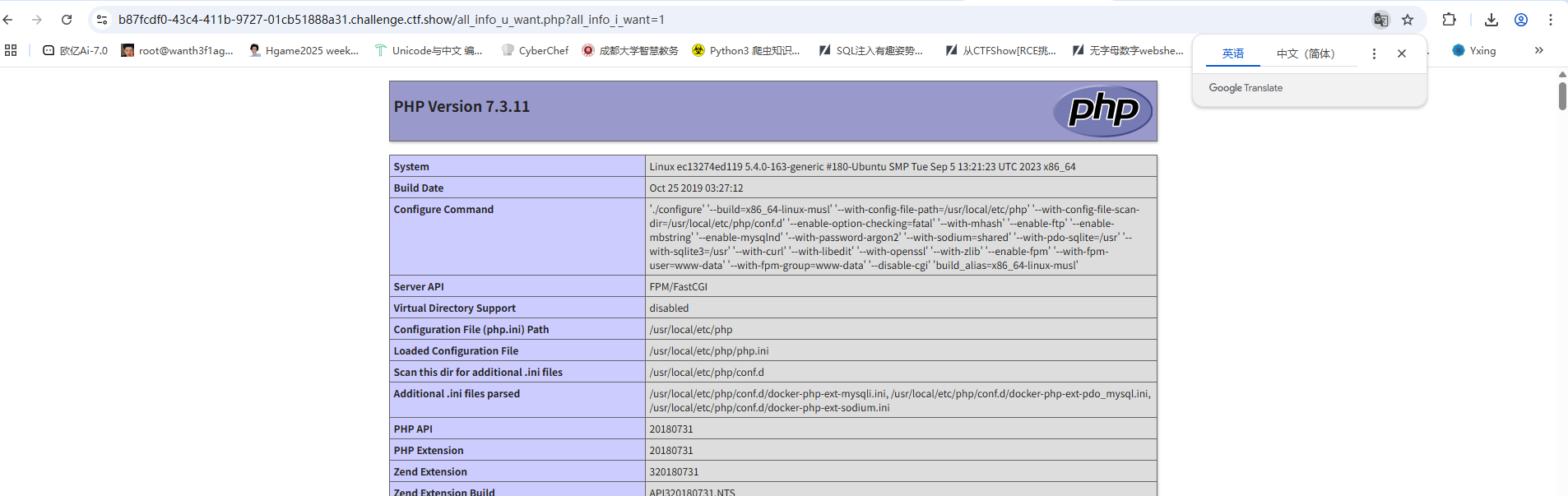This screenshot has height=496, width=1568.
Task: Click the site information icon in address bar
Action: 102,20
